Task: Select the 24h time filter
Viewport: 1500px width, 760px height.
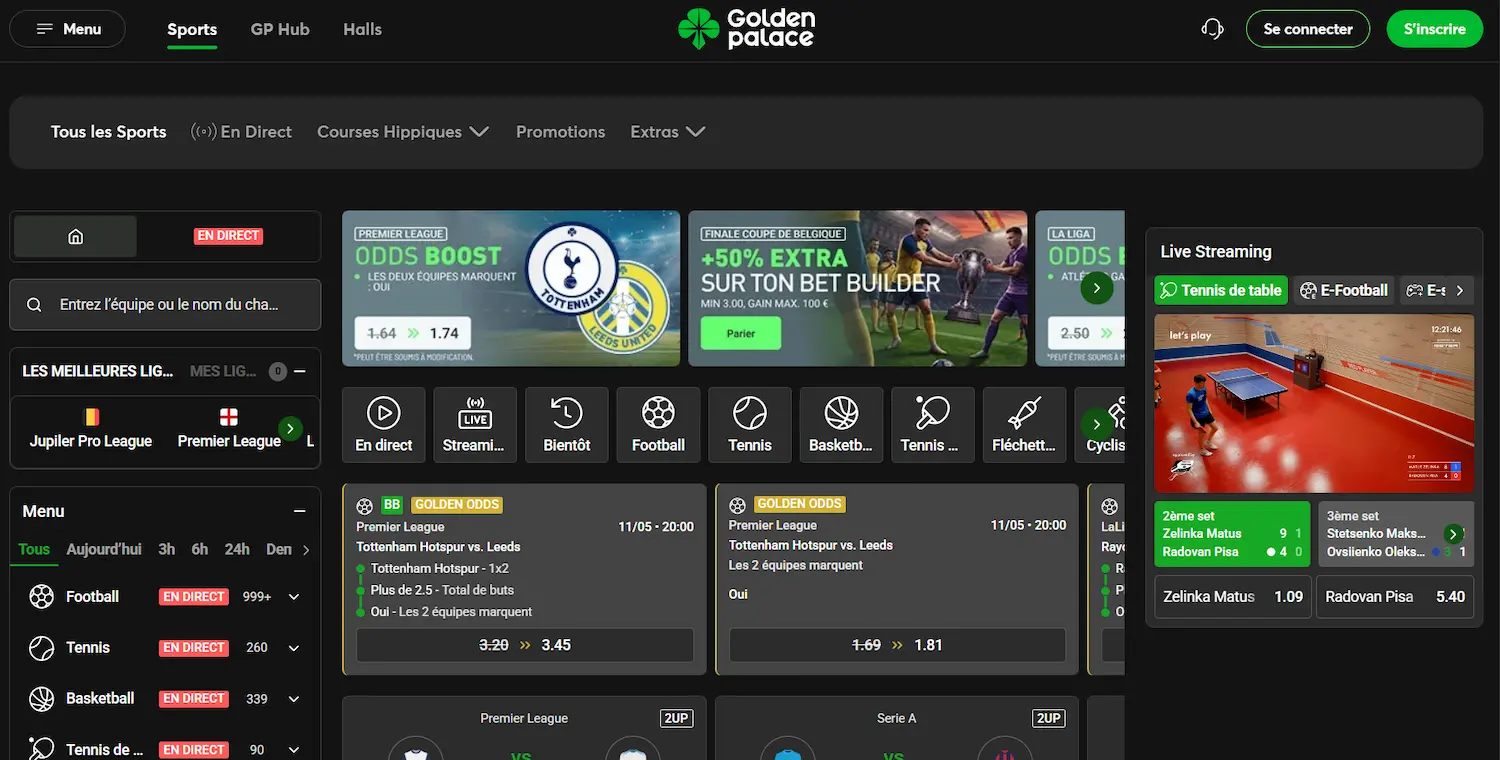Action: click(x=237, y=550)
